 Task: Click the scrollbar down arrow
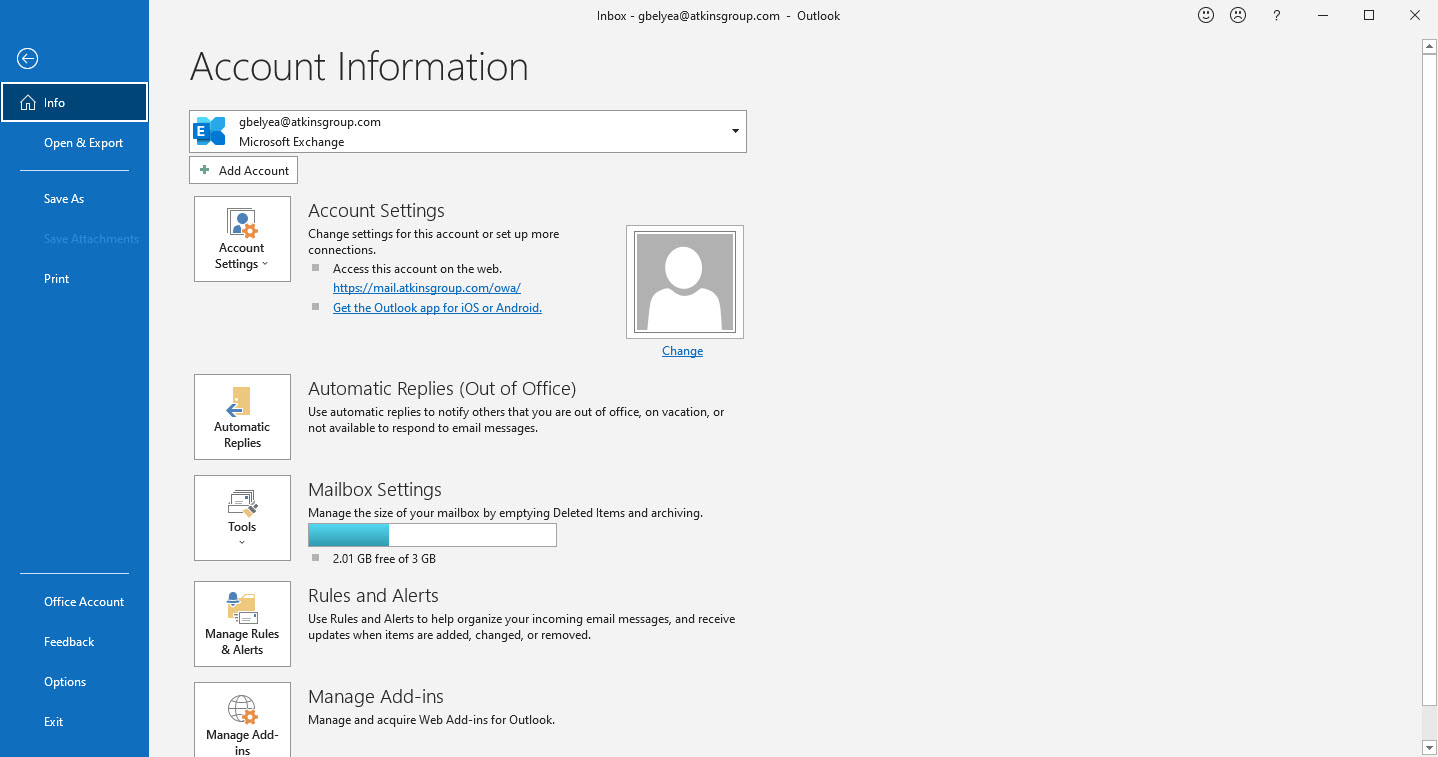1429,747
